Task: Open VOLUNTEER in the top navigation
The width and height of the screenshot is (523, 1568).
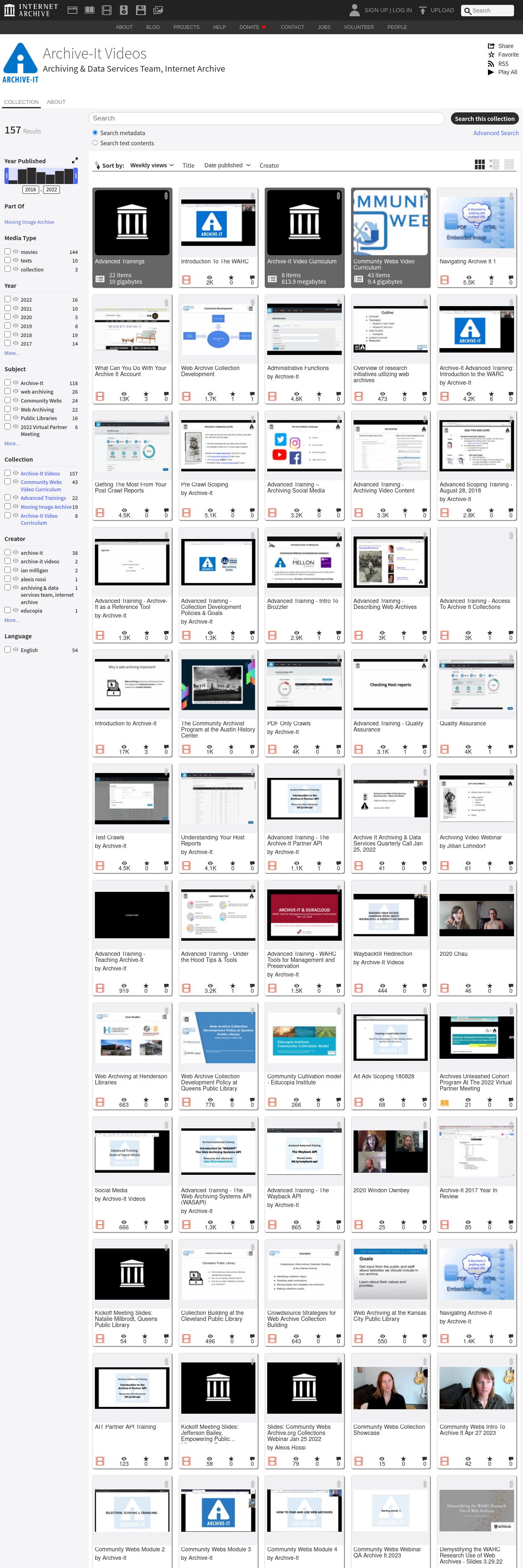Action: click(x=358, y=27)
